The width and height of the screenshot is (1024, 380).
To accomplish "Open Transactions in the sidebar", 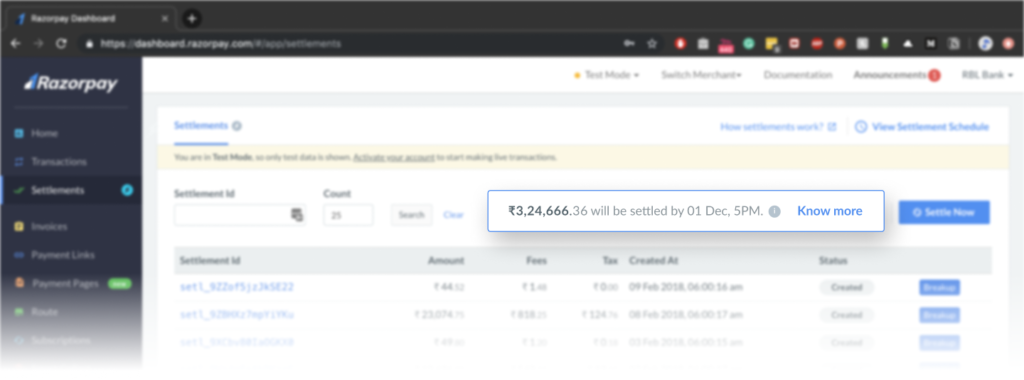I will tap(59, 161).
